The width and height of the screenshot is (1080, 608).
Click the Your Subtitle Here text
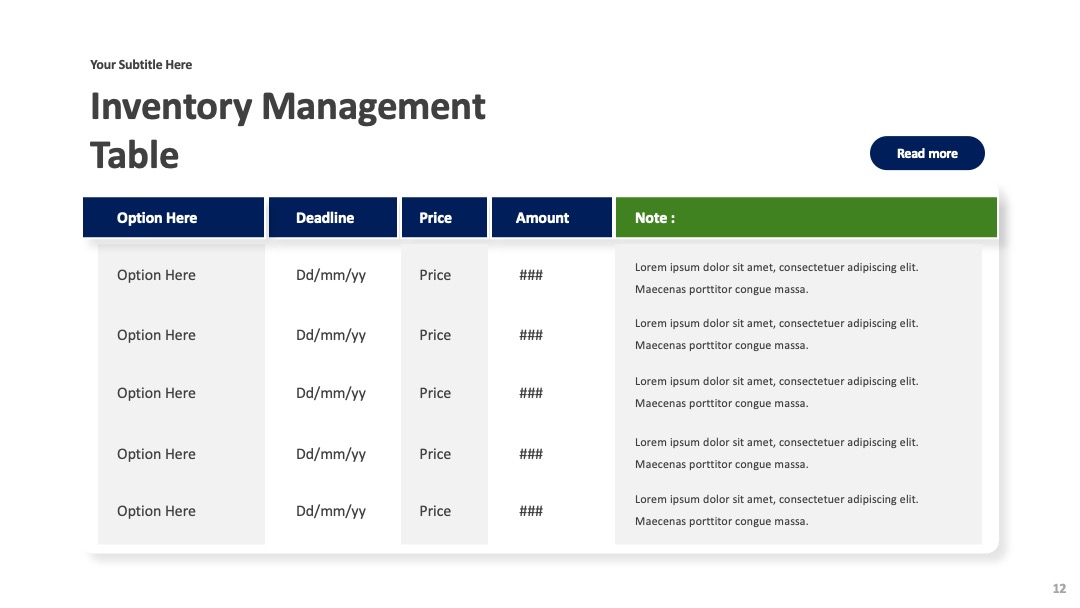coord(141,65)
